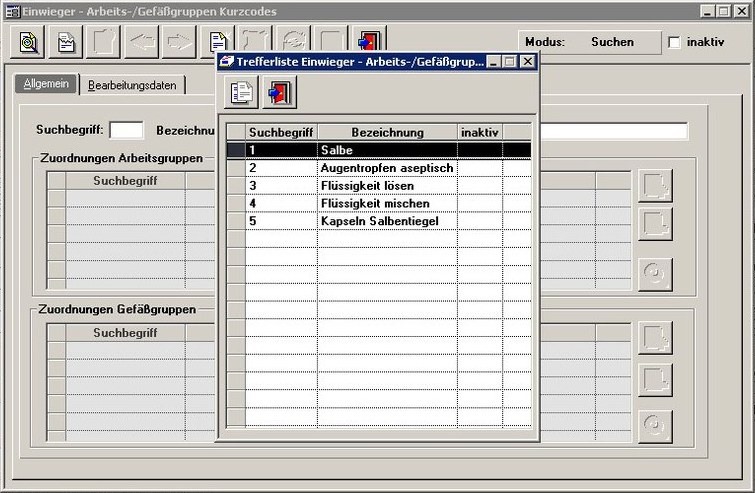The image size is (755, 493).
Task: Click the greyed tool icon left of the refresh arrows
Action: tap(255, 40)
